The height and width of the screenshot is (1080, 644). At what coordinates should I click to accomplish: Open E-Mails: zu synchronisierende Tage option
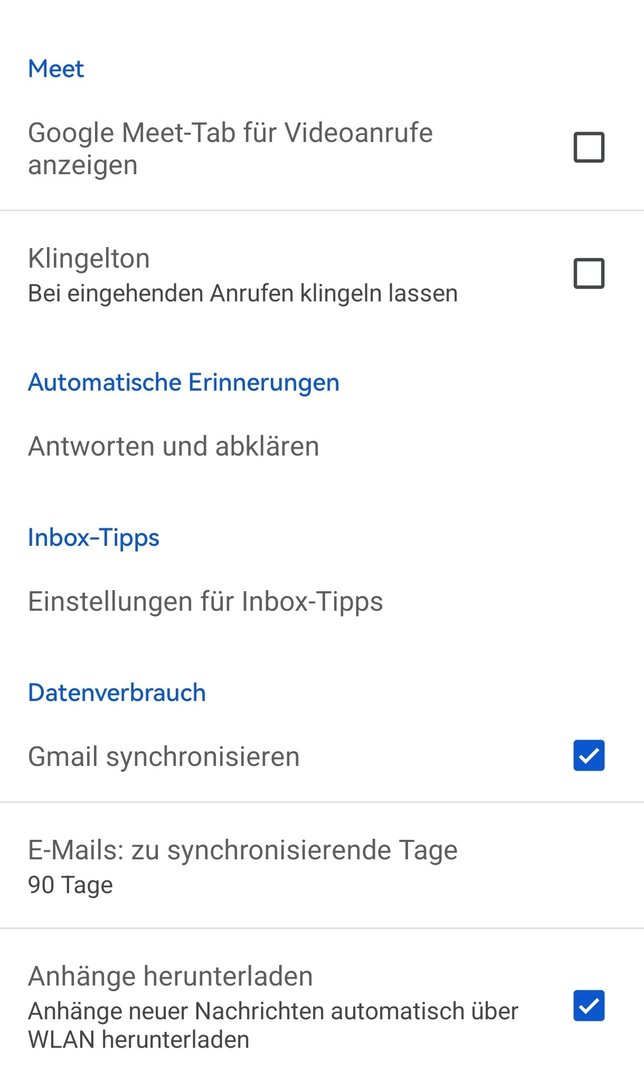pyautogui.click(x=242, y=850)
